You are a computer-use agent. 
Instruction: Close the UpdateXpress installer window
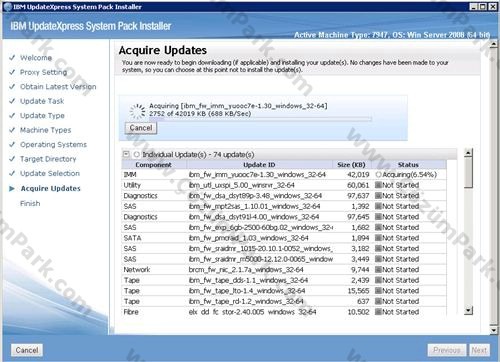(492, 7)
